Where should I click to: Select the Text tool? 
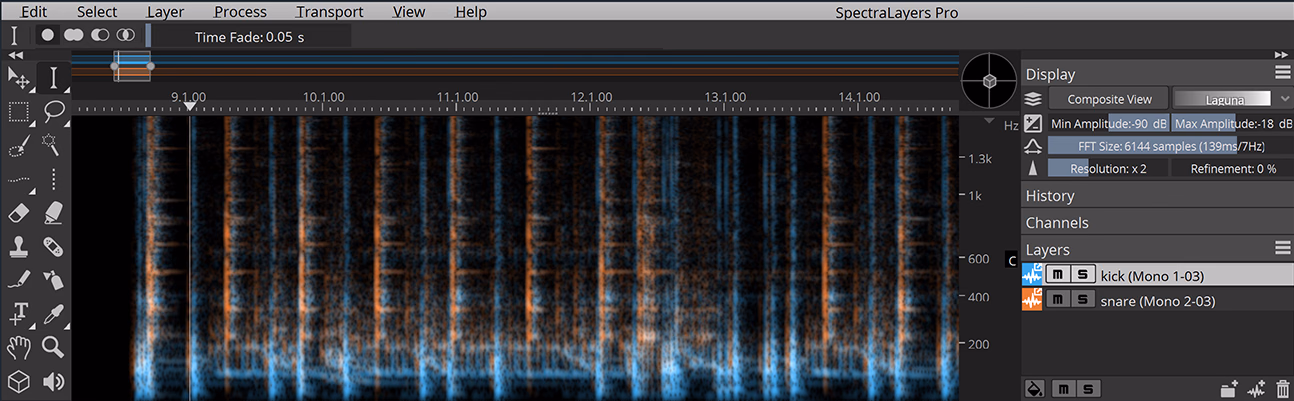click(18, 314)
